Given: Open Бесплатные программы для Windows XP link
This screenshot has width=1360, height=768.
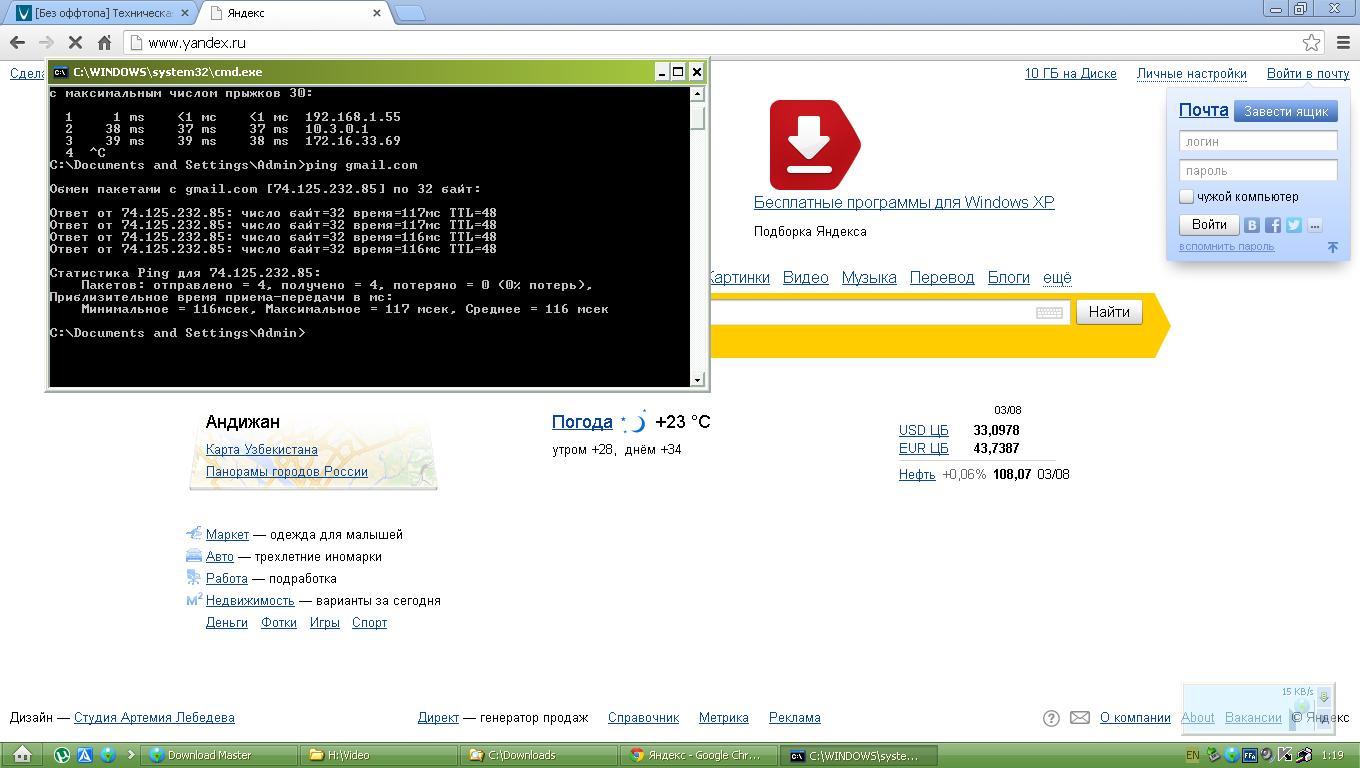Looking at the screenshot, I should 904,202.
